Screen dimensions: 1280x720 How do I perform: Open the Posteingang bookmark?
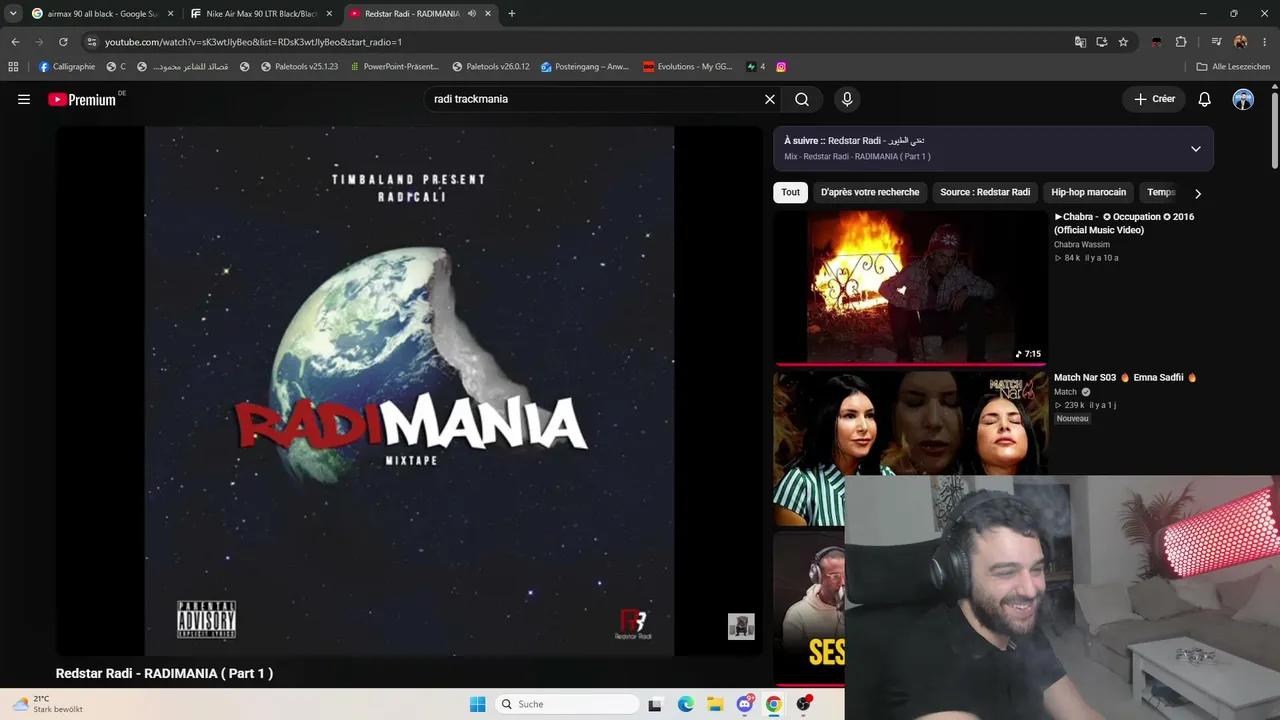click(x=585, y=67)
